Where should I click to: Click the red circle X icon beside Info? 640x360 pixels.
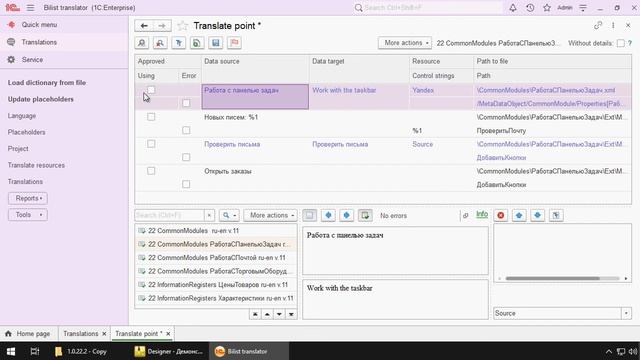501,215
